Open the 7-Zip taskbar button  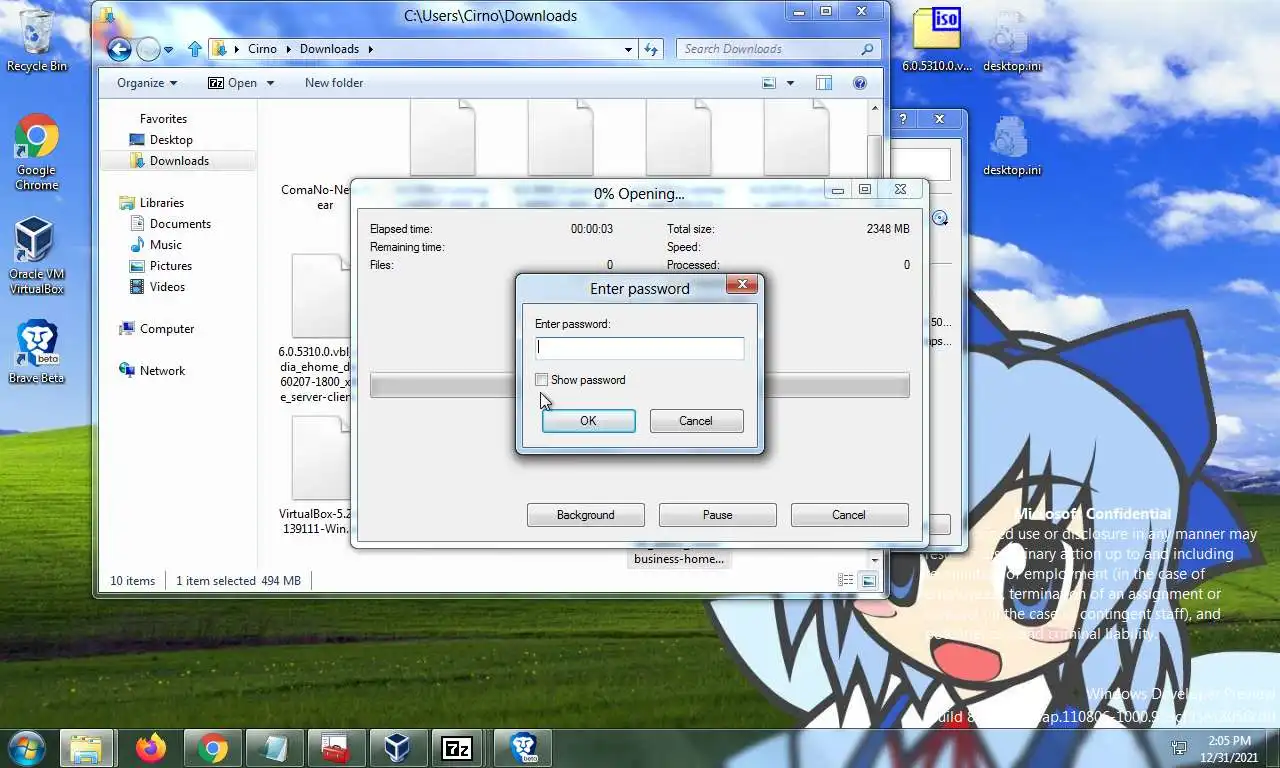pos(457,748)
